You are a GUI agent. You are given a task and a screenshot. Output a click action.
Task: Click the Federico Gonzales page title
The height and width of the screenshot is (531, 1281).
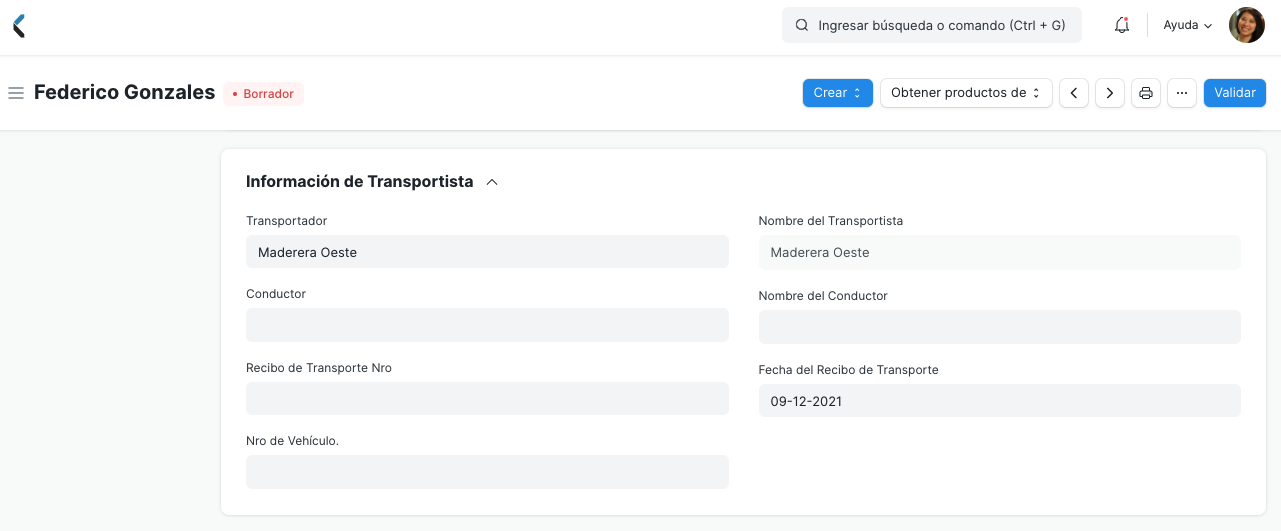[125, 92]
